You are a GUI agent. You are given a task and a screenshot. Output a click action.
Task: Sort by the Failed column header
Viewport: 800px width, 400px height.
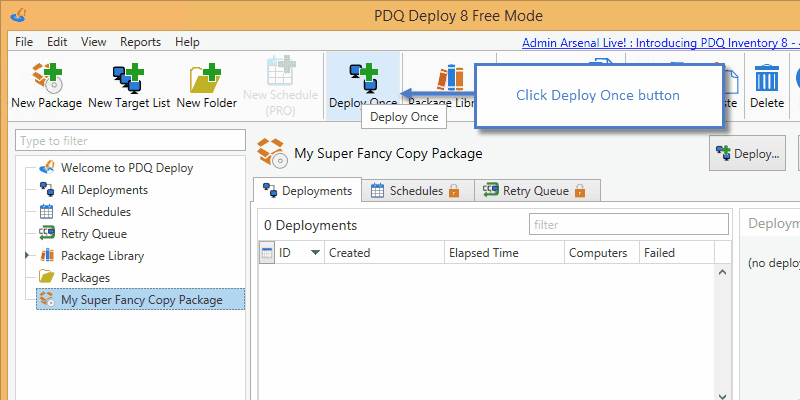(677, 253)
